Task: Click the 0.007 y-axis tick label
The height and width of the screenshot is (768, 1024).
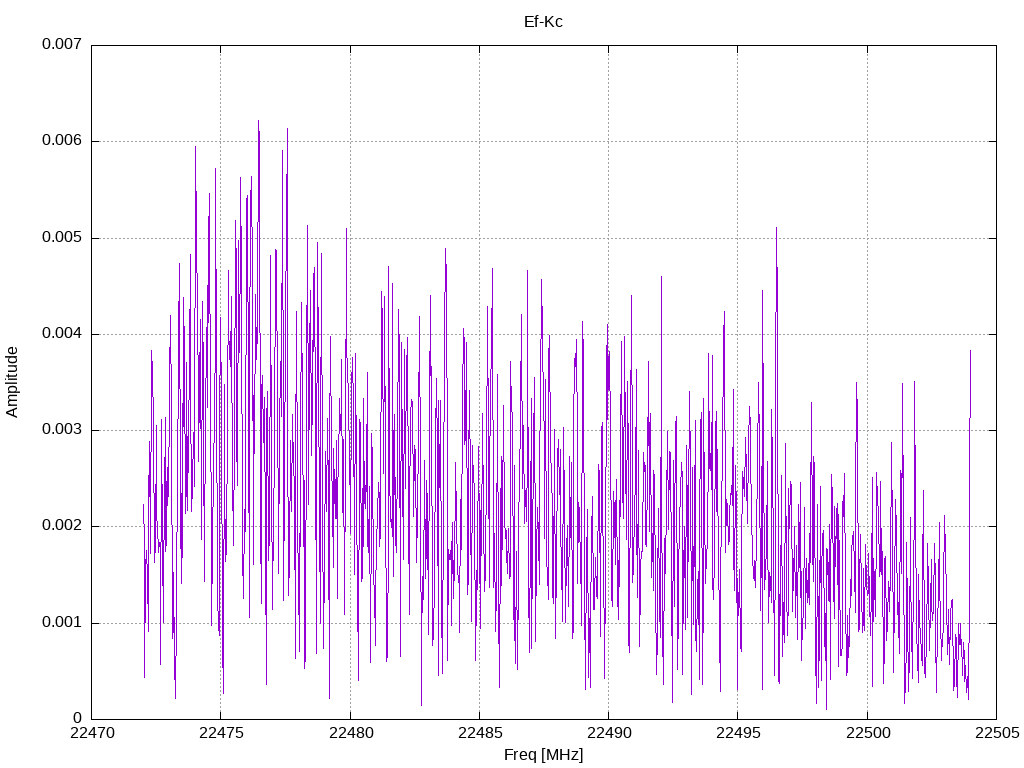Action: 62,44
